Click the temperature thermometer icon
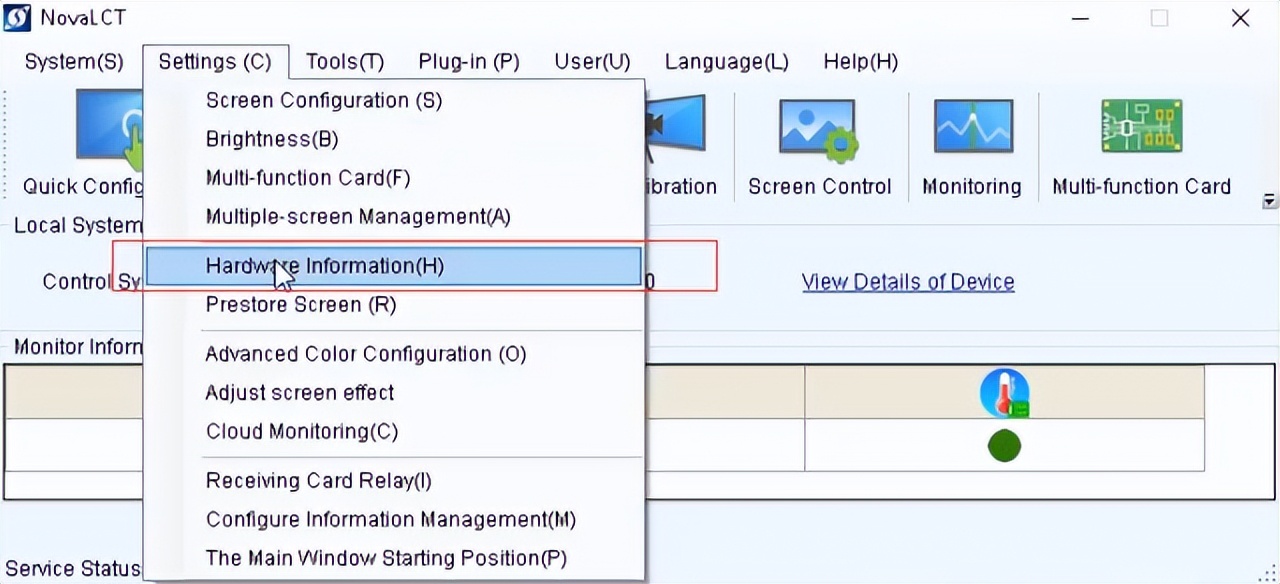The height and width of the screenshot is (584, 1280). (x=1004, y=393)
